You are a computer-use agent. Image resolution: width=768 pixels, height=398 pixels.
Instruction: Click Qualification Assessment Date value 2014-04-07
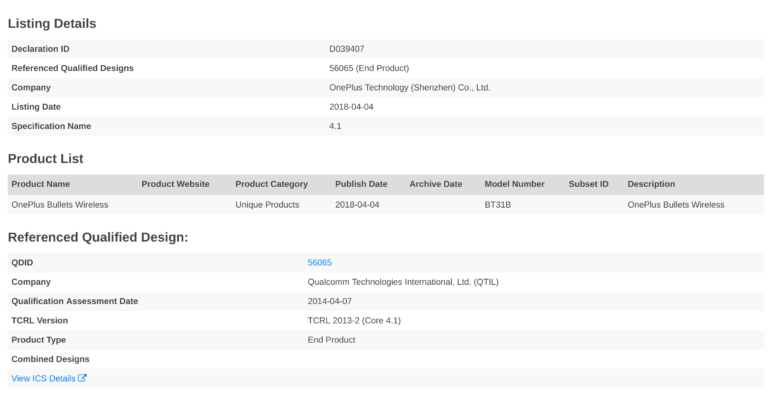point(330,301)
